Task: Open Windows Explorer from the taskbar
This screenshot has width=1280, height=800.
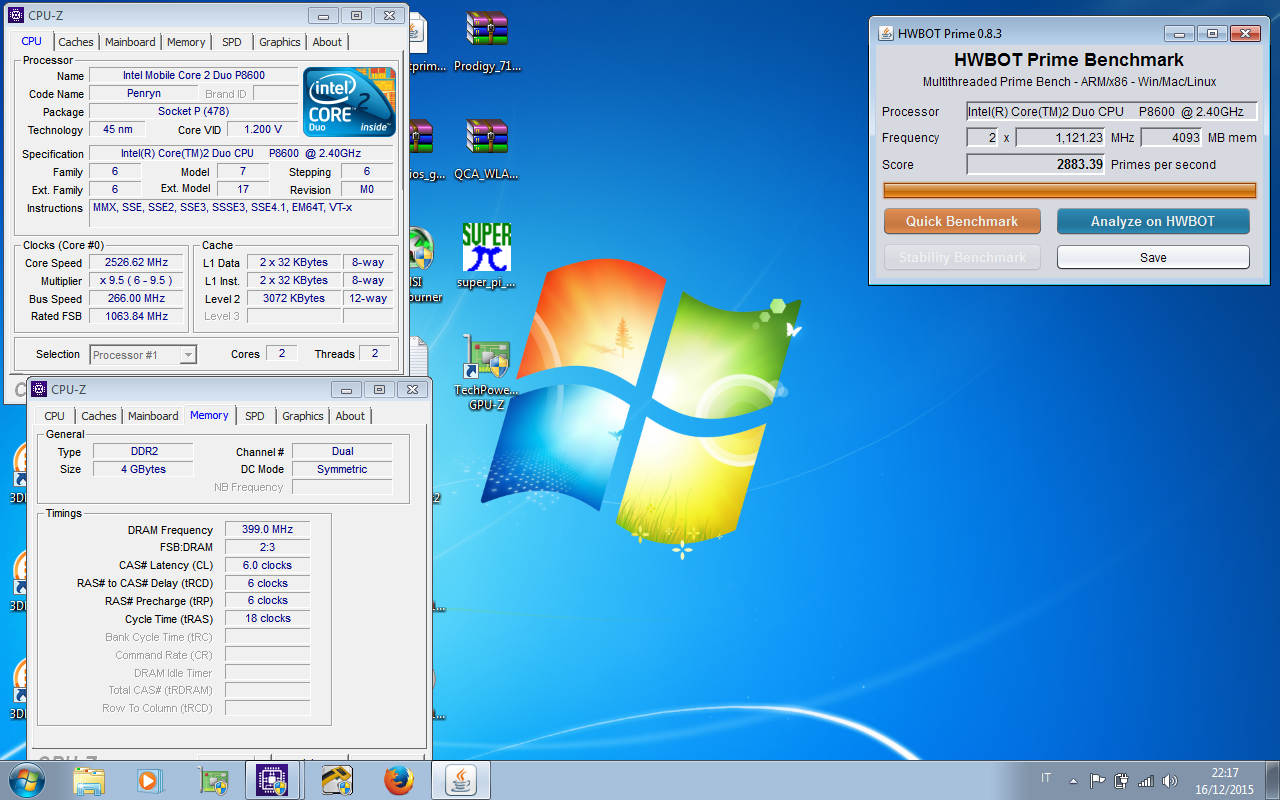Action: pos(89,780)
